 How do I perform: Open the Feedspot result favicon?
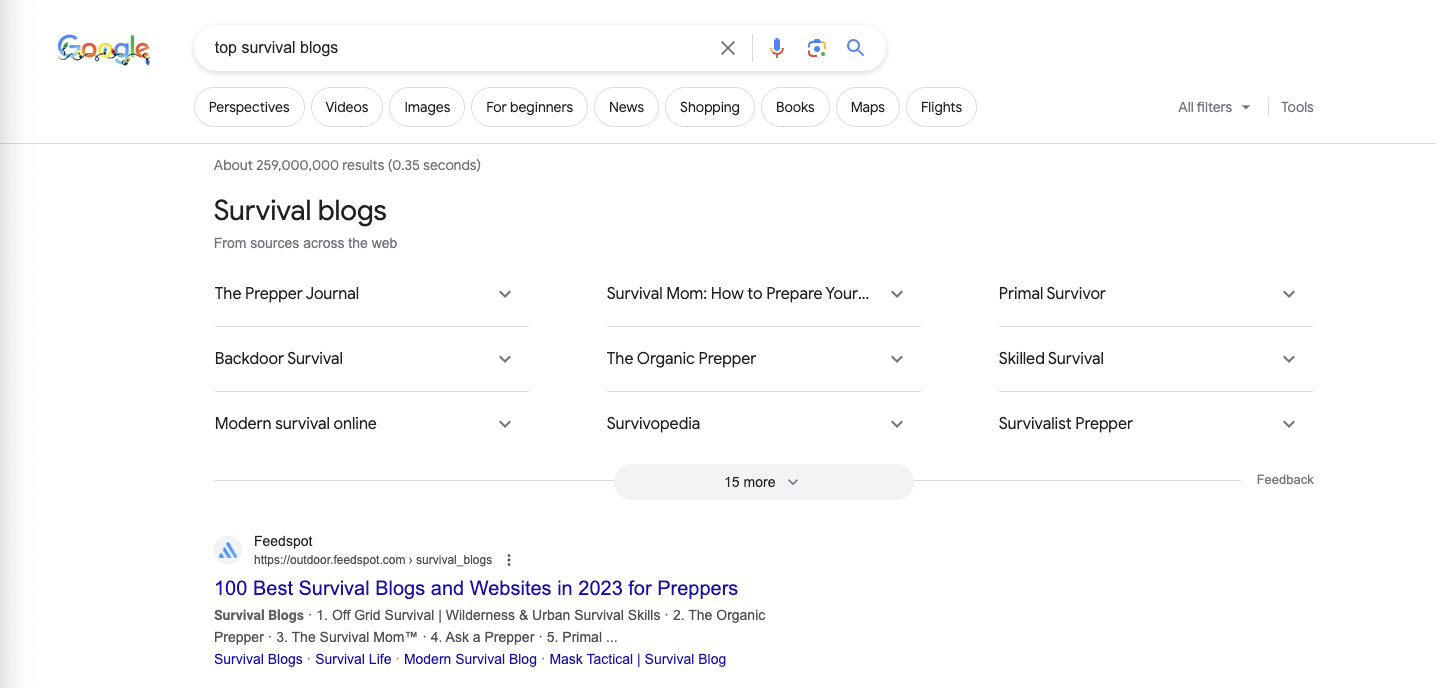click(228, 550)
